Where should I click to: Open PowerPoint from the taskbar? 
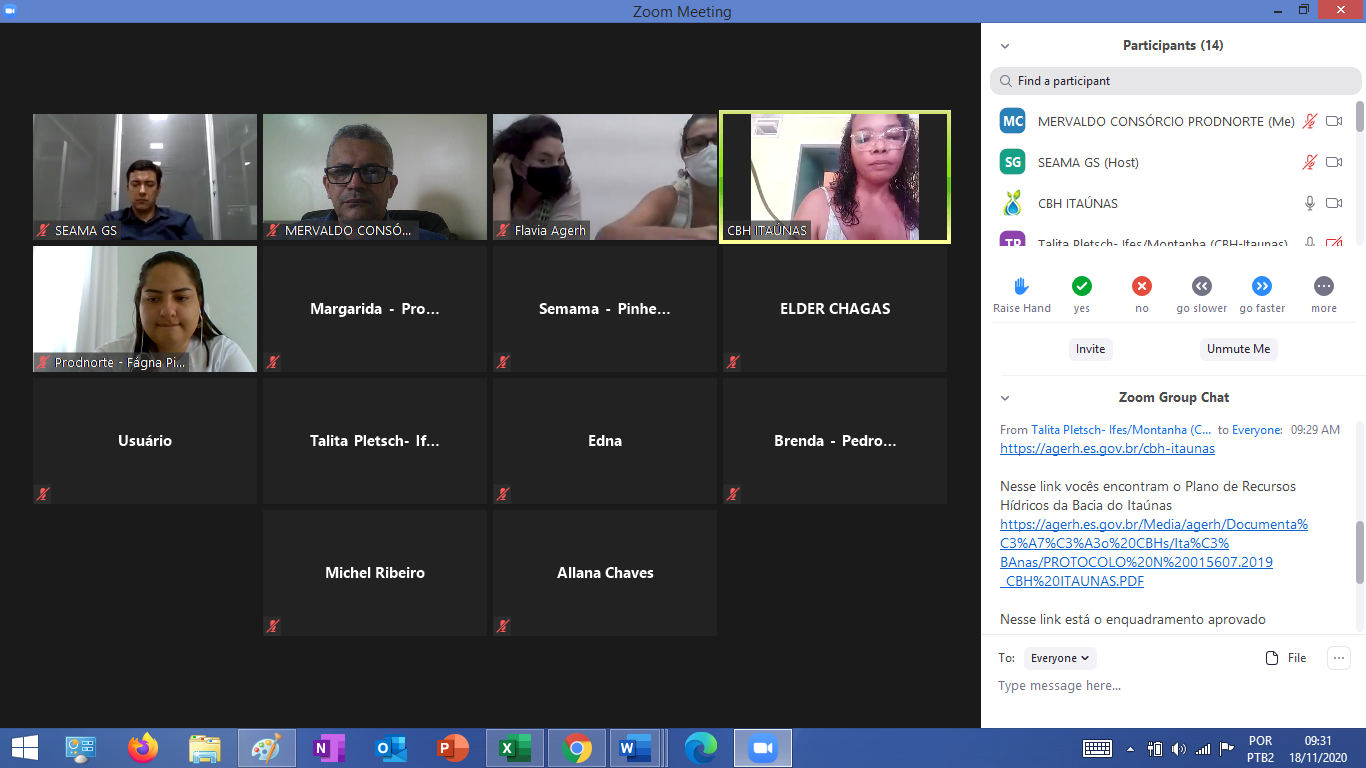tap(453, 748)
